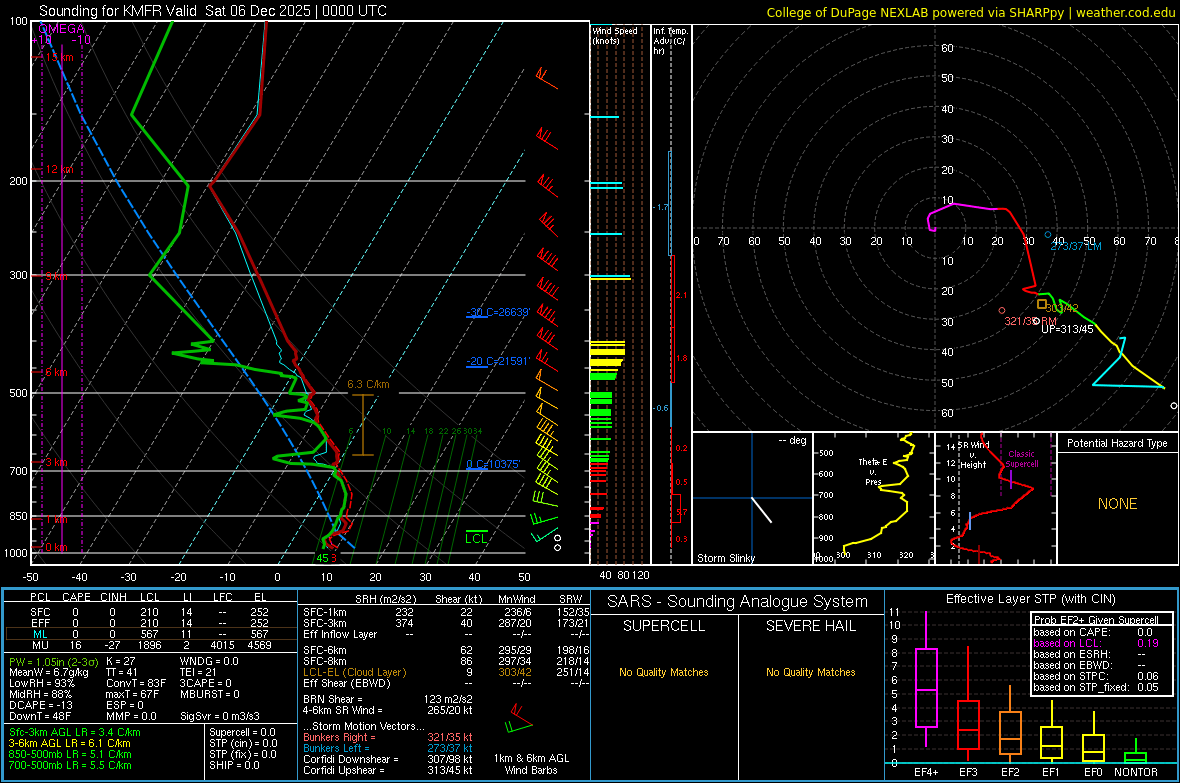The height and width of the screenshot is (783, 1180).
Task: Select the 850-500mb LR = 5.1 C/km line
Action: click(x=70, y=754)
